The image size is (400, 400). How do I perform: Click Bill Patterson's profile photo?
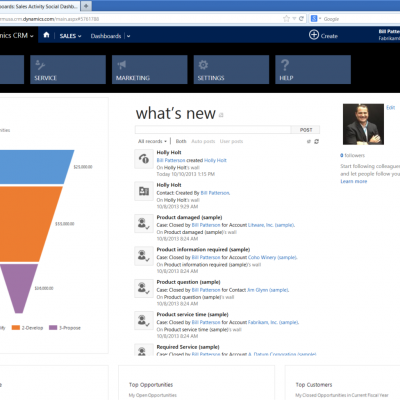point(363,124)
